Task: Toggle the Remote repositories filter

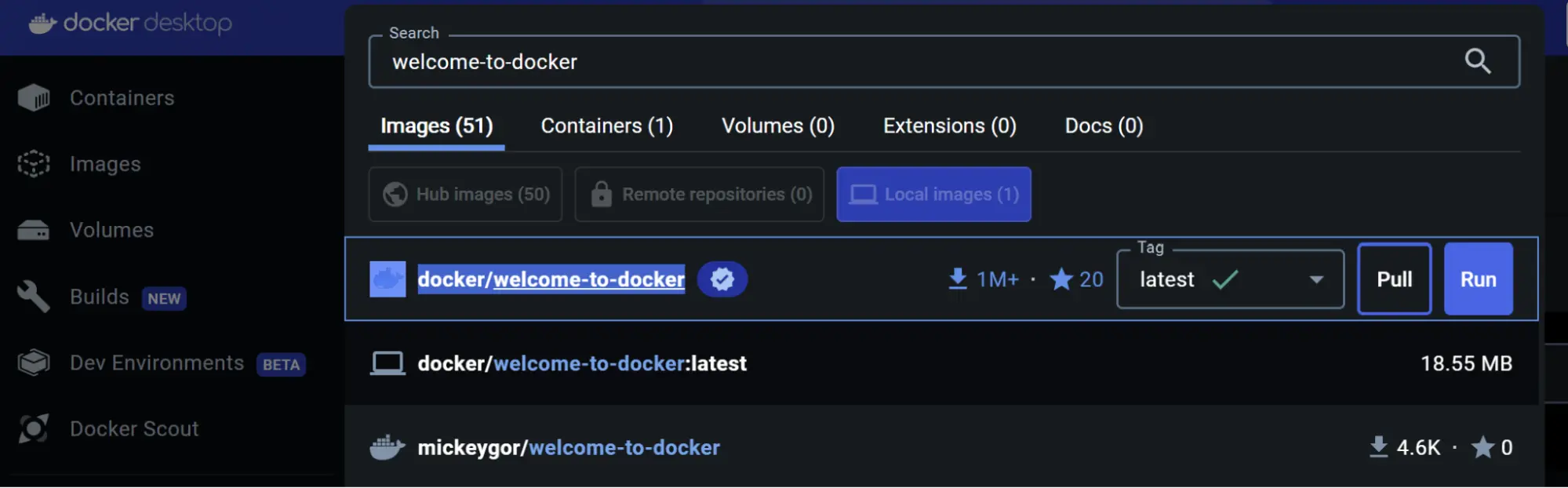Action: (x=698, y=194)
